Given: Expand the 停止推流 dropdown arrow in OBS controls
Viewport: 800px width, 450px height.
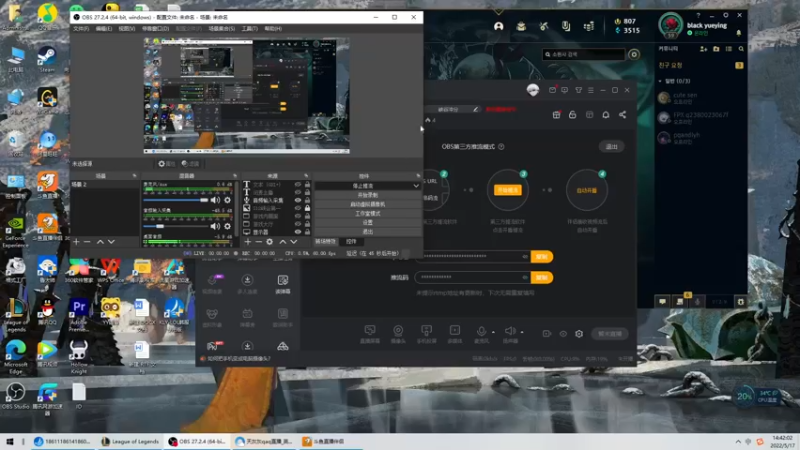Looking at the screenshot, I should pyautogui.click(x=416, y=186).
